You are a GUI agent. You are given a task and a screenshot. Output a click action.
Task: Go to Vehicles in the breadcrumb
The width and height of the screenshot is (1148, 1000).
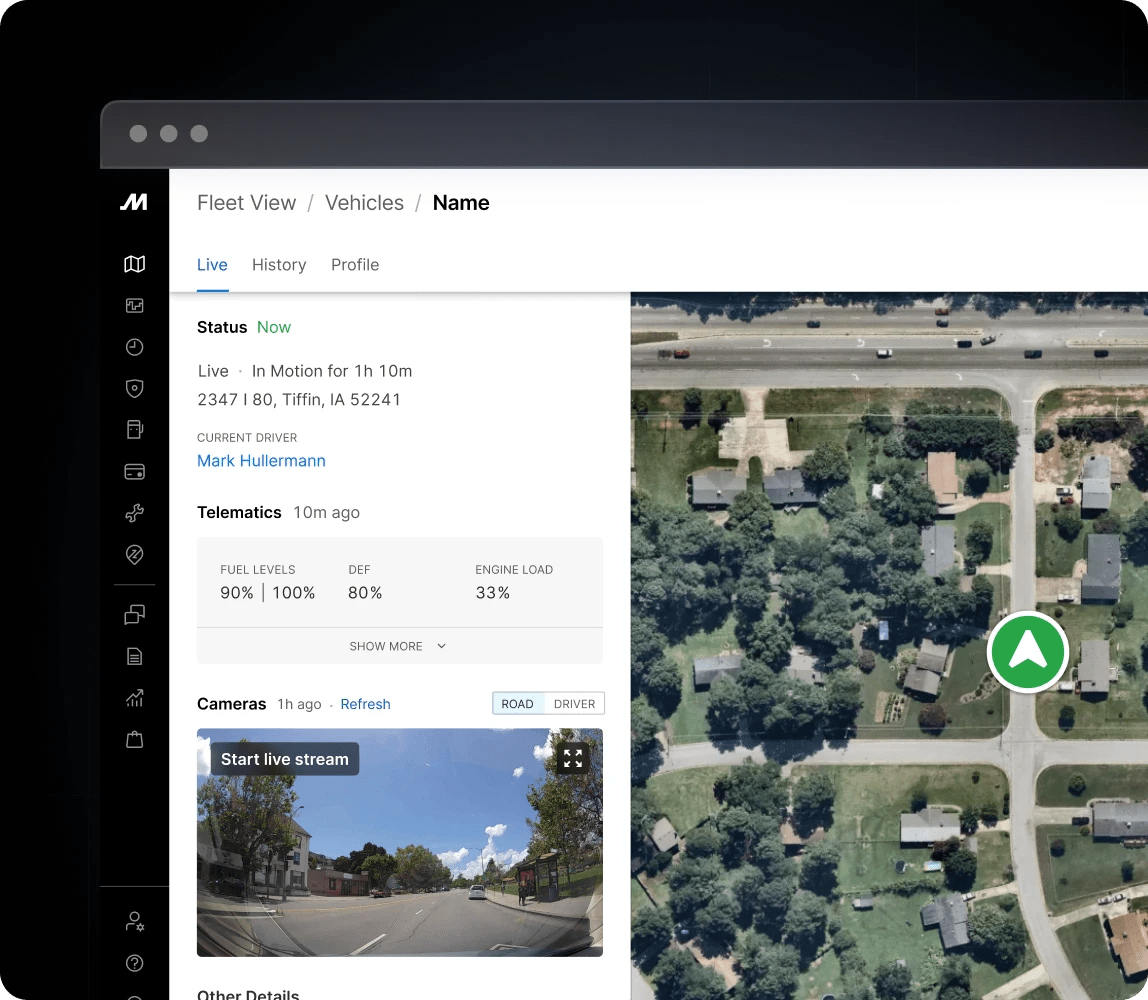pos(364,203)
